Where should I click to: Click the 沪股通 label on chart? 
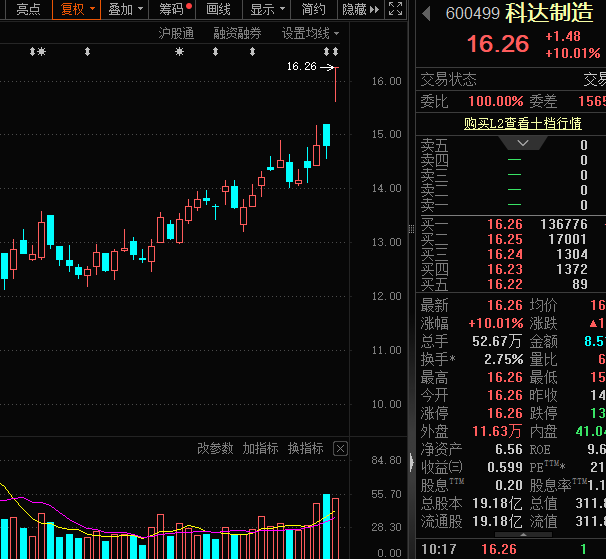coord(177,33)
